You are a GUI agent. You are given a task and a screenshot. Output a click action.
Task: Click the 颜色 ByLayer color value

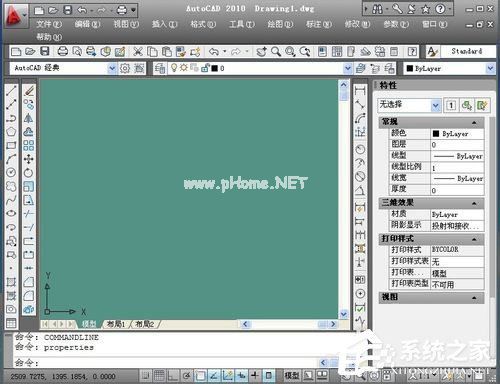tap(457, 134)
